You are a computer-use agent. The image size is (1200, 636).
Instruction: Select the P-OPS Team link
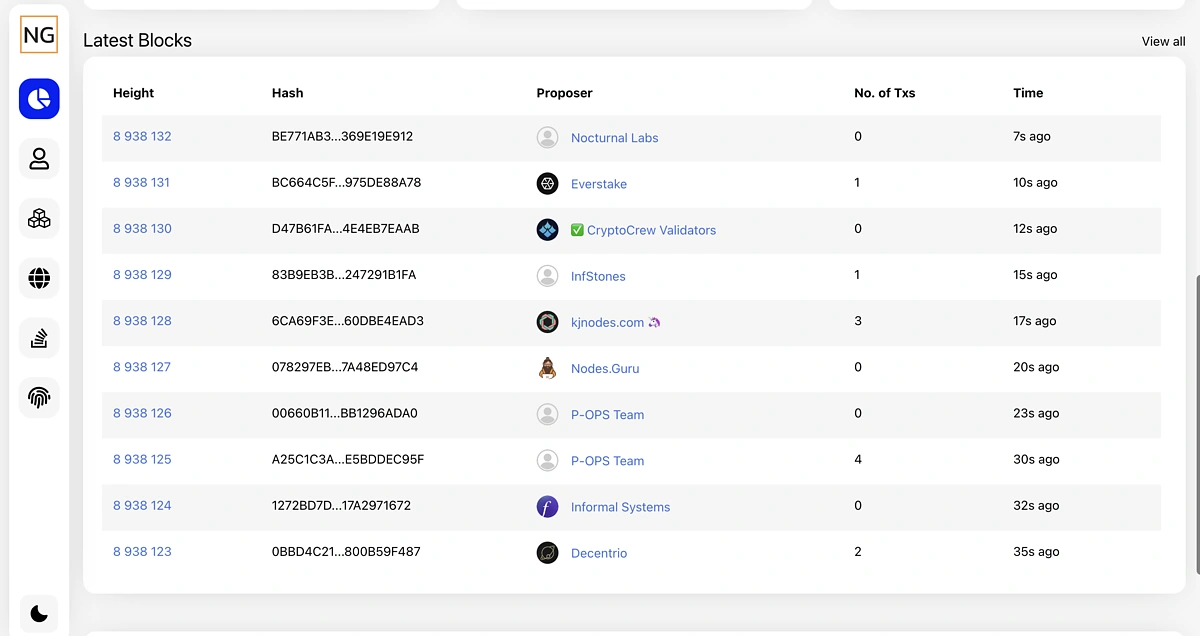[607, 413]
